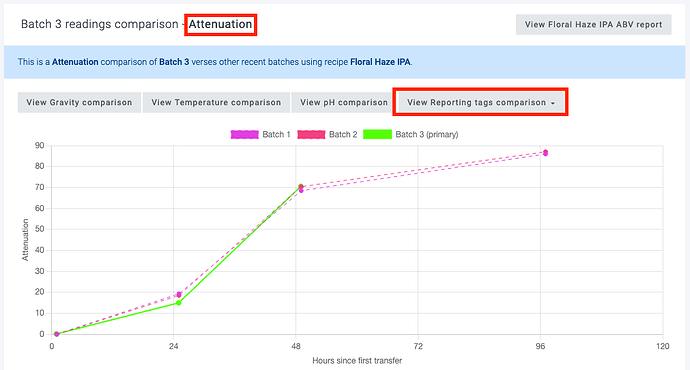Click the 72 label on the x-axis
This screenshot has height=370, width=690.
coord(418,346)
